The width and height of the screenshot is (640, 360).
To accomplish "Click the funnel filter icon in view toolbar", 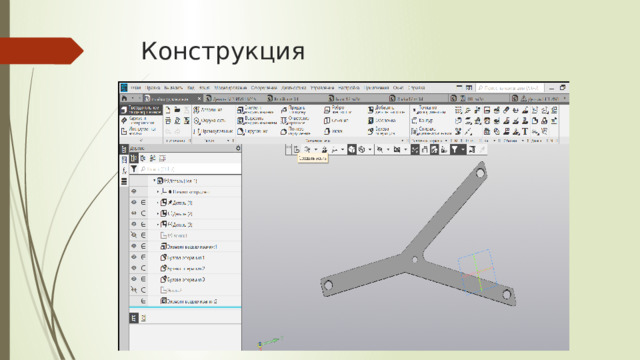I will [x=454, y=150].
